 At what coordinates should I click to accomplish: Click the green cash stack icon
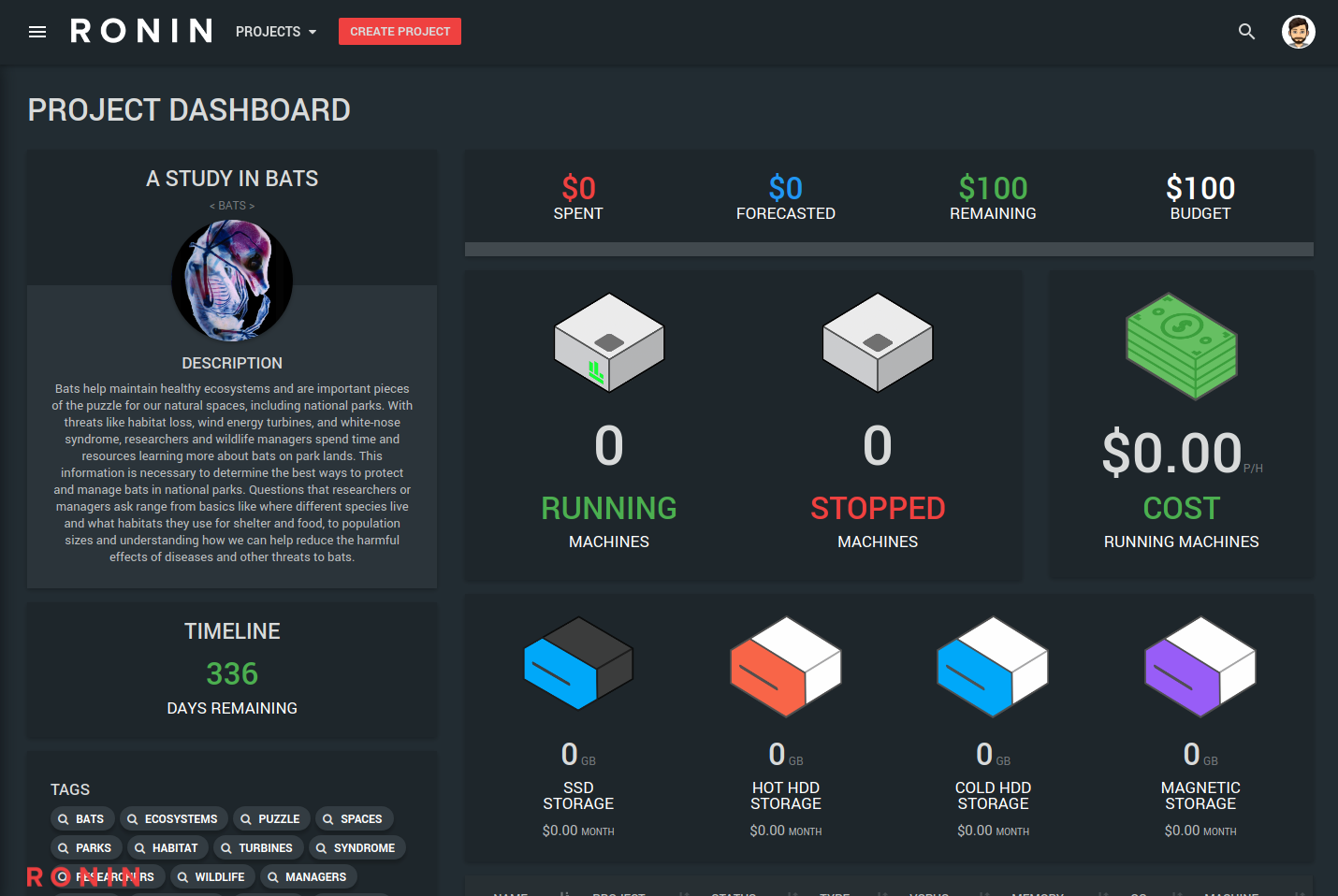(x=1182, y=346)
